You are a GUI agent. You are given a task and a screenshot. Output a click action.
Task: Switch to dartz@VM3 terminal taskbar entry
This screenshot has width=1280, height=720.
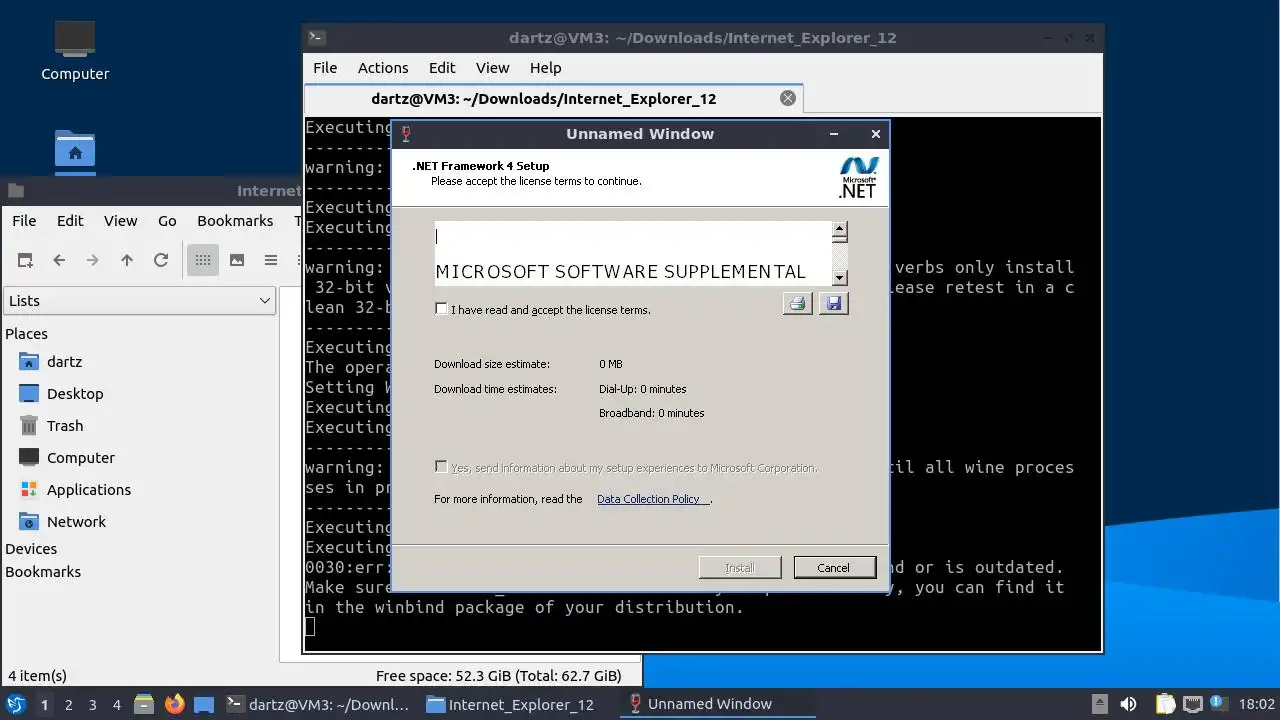point(318,704)
